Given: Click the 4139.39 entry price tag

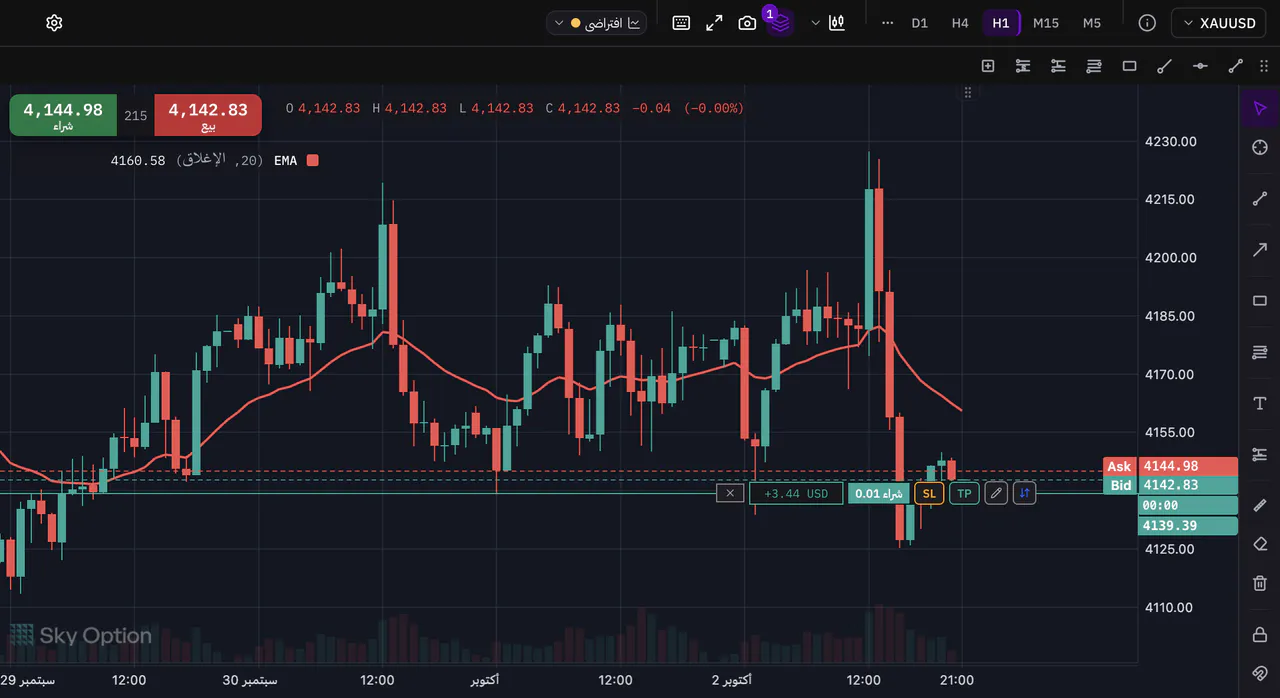Looking at the screenshot, I should (1189, 526).
